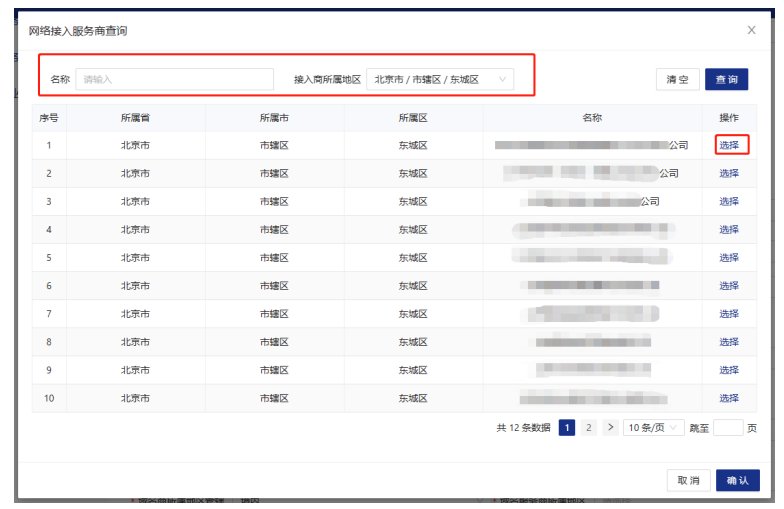Click the next page arrow

coord(610,428)
